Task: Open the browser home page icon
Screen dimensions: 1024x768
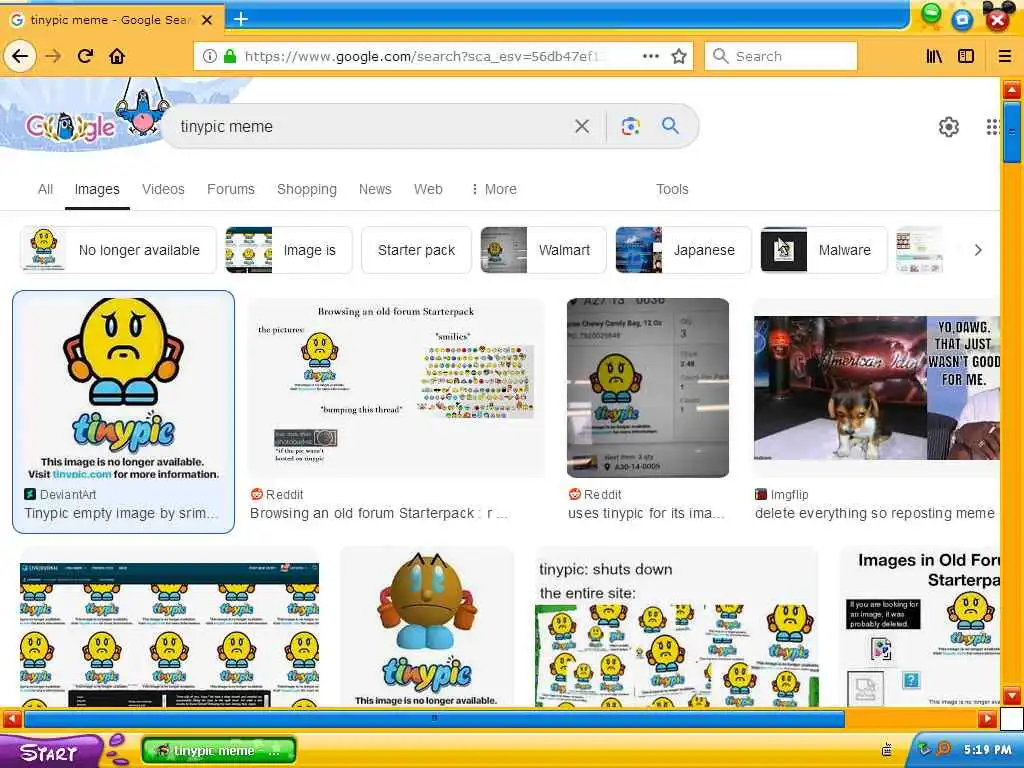Action: 117,56
